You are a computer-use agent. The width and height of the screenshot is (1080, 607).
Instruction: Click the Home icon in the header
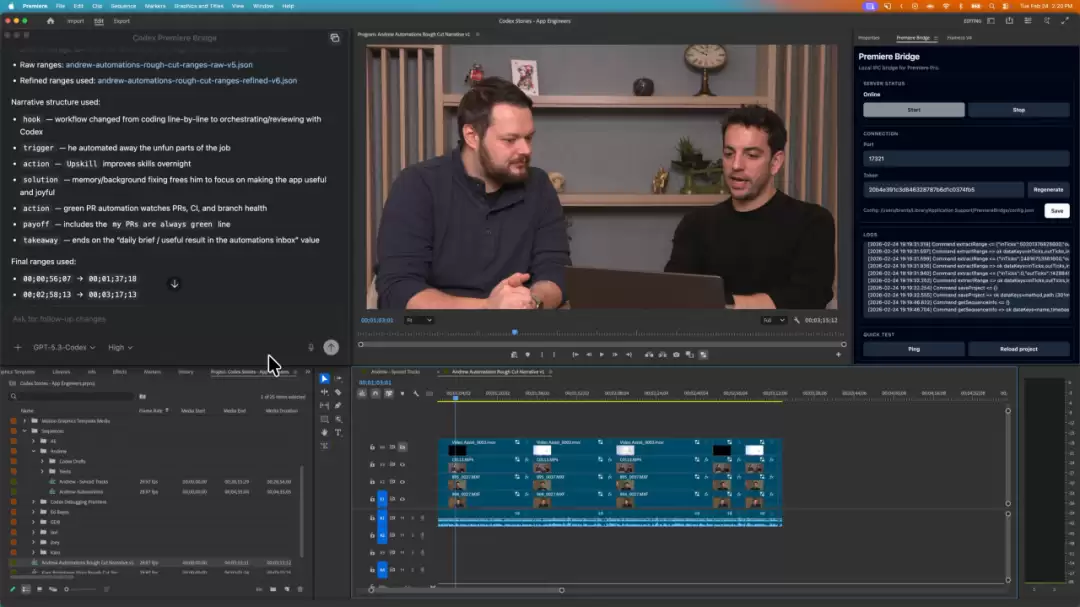pos(50,21)
